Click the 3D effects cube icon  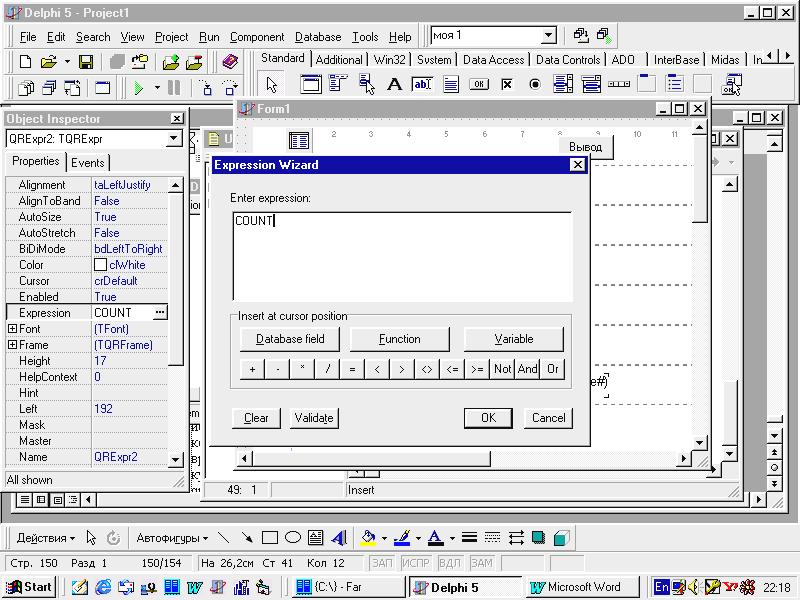[x=561, y=538]
